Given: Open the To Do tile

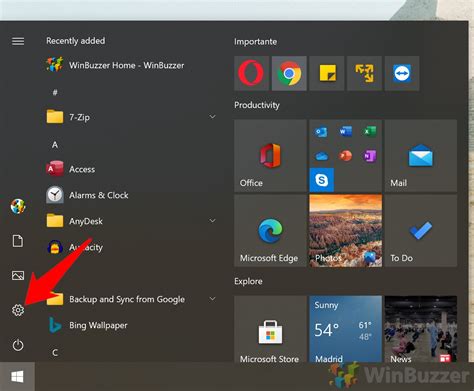Looking at the screenshot, I should (421, 231).
